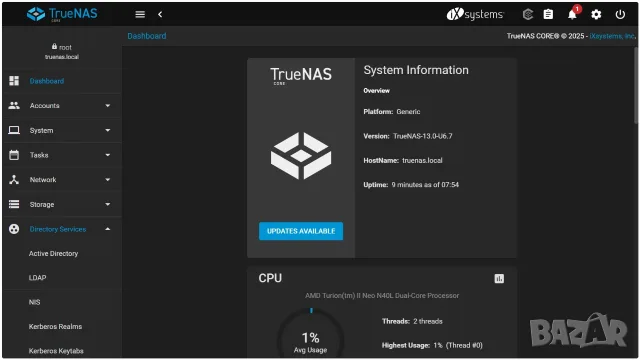Collapse sidebar with the back chevron
Screen dimensions: 640x360
[160, 15]
